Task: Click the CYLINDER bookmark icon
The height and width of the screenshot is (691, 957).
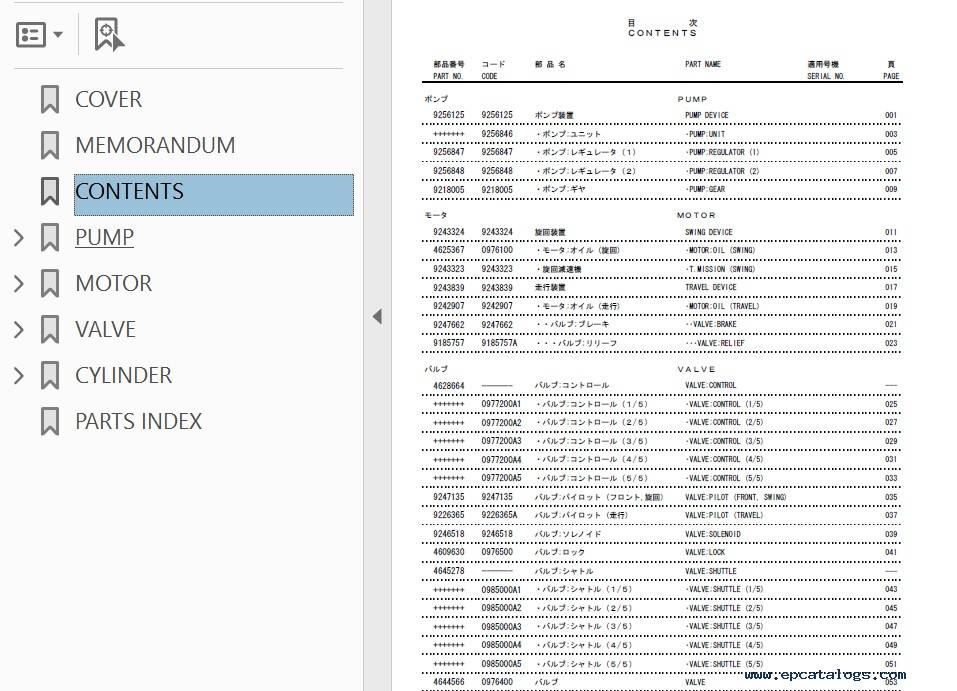Action: [x=50, y=375]
